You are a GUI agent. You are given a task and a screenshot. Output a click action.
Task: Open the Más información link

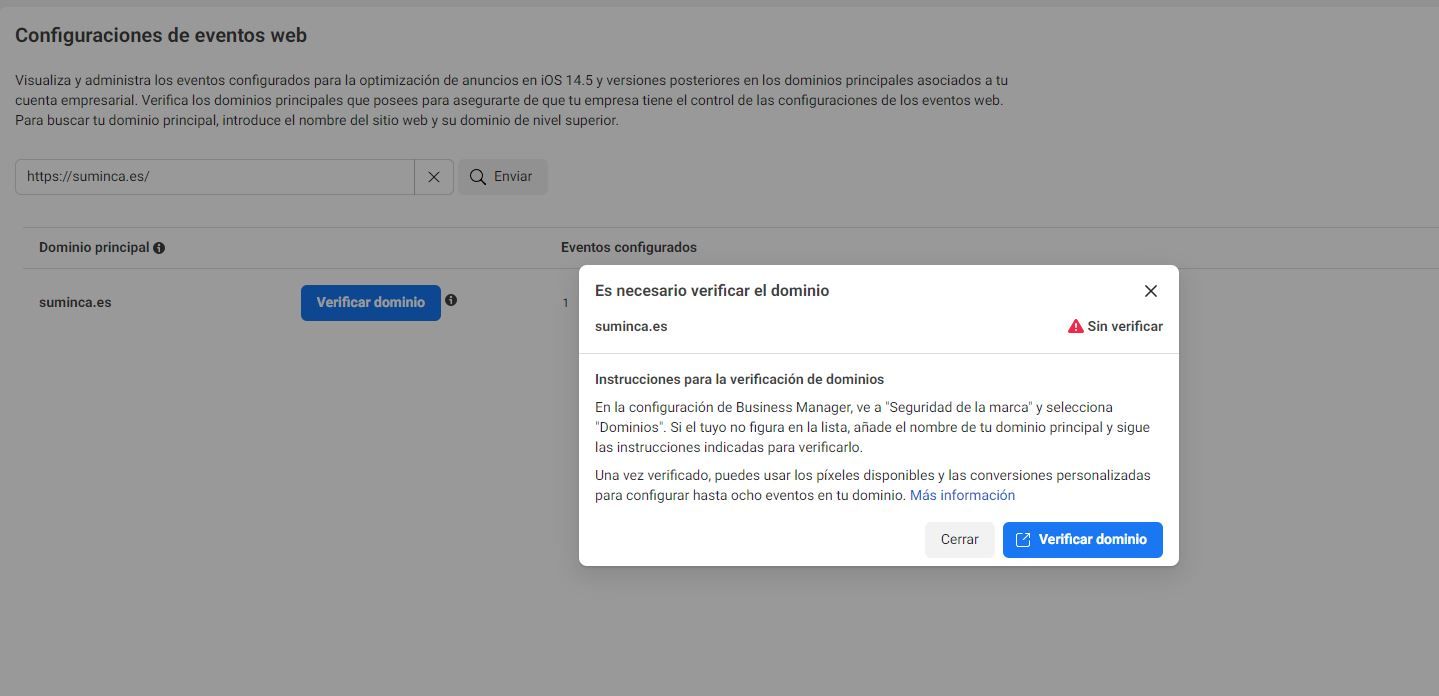click(962, 495)
